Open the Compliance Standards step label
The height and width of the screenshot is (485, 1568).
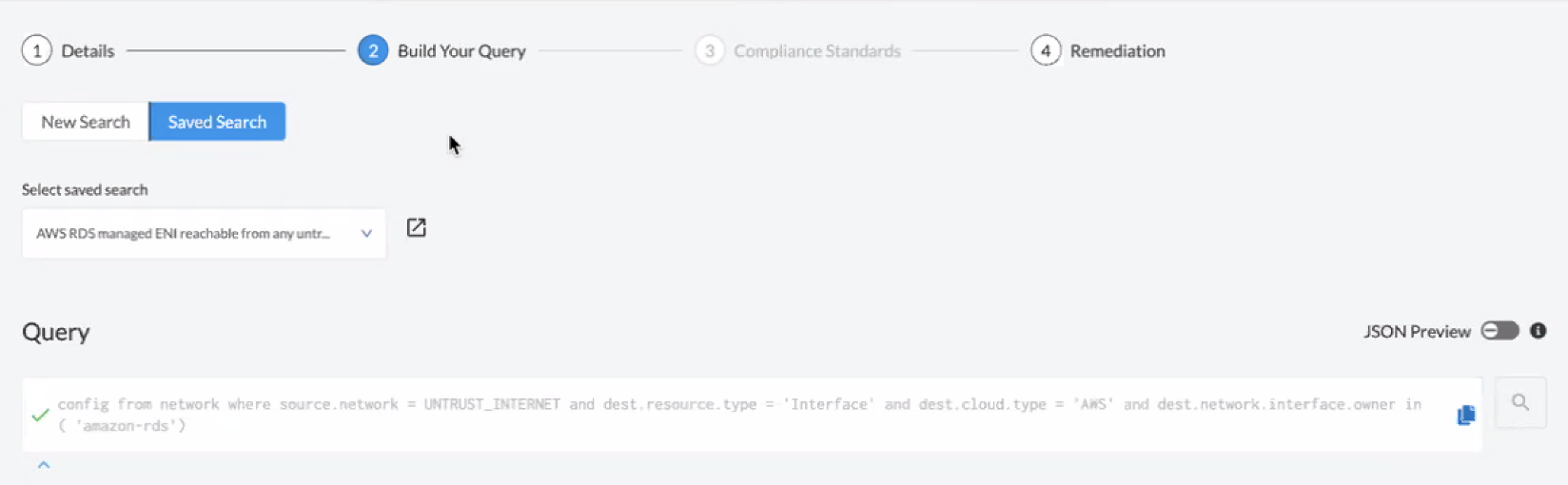816,51
